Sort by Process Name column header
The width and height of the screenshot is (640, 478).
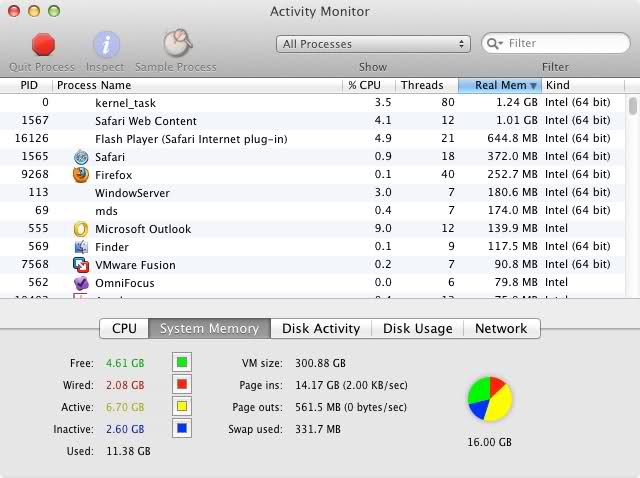pyautogui.click(x=197, y=85)
